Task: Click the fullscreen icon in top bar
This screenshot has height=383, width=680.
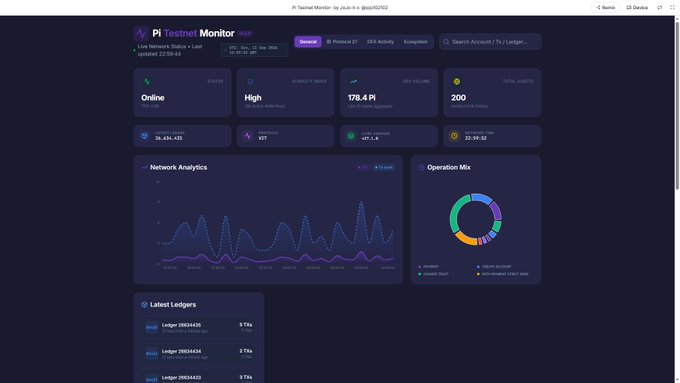Action: [x=672, y=7]
